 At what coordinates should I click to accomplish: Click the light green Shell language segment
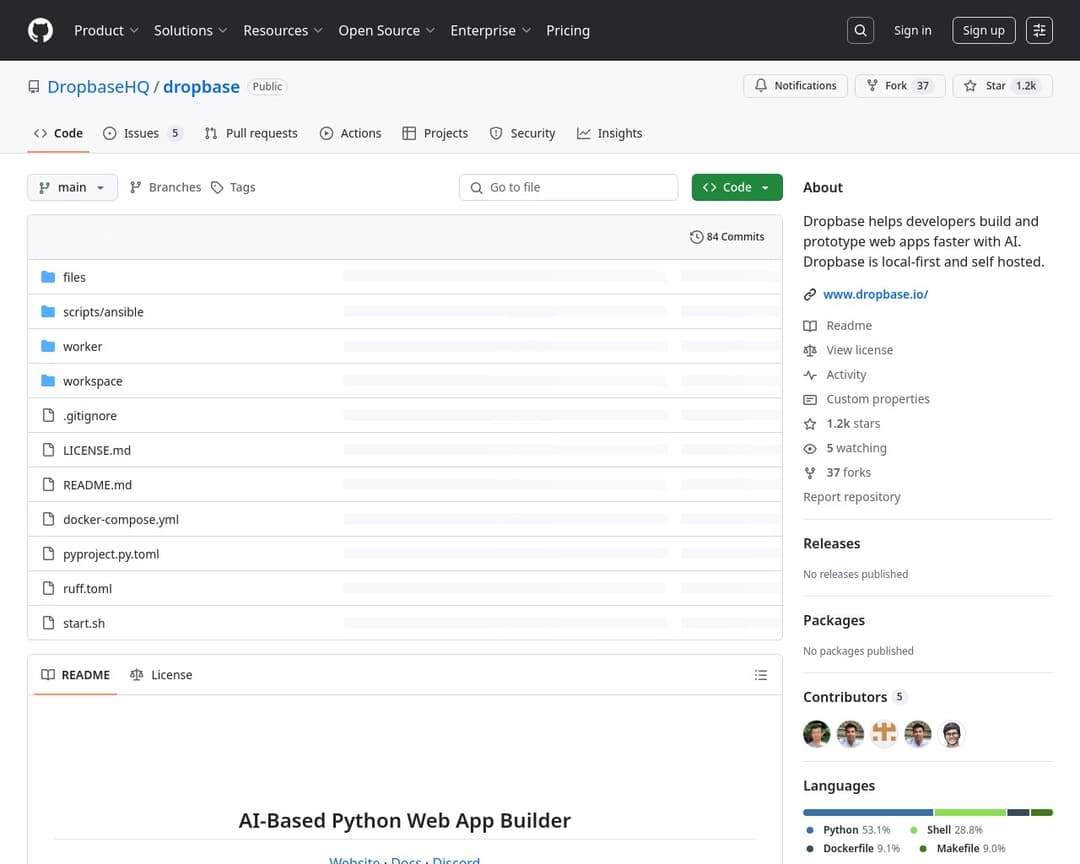pos(970,812)
